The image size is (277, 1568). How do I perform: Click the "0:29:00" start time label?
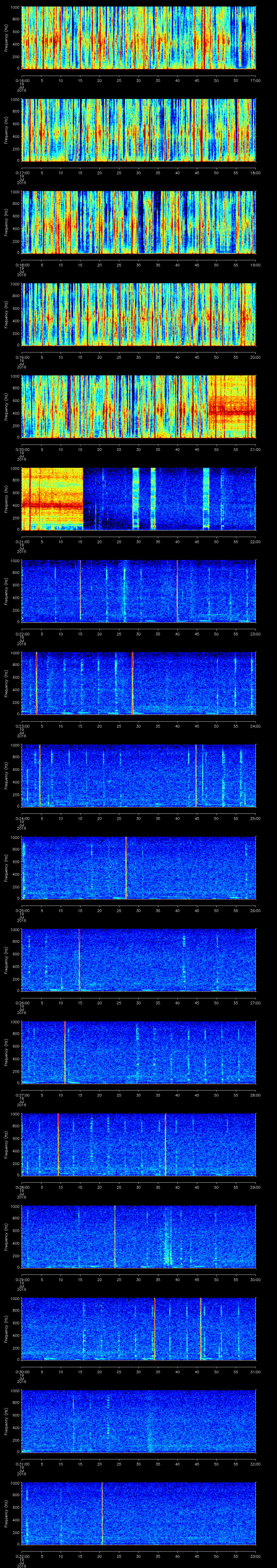tap(22, 1279)
